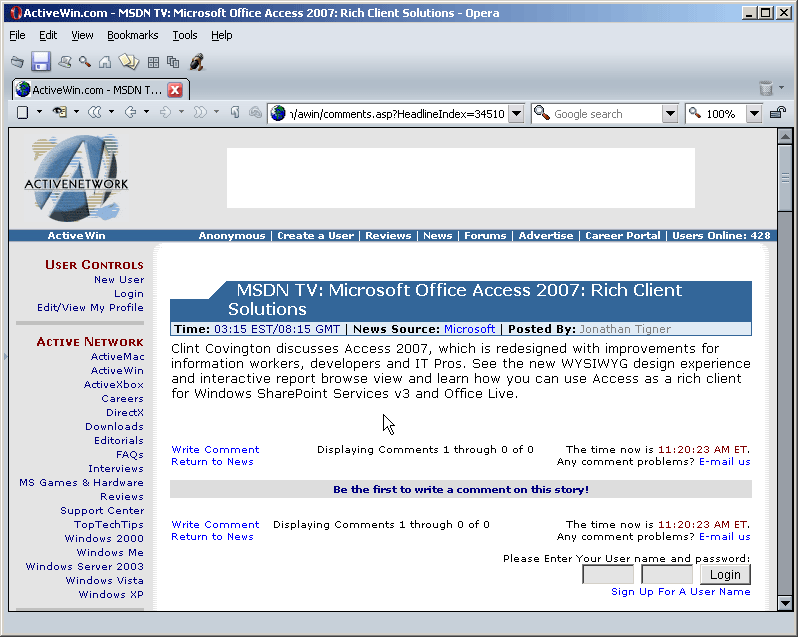
Task: Tile windows using grid icon
Action: (x=153, y=62)
